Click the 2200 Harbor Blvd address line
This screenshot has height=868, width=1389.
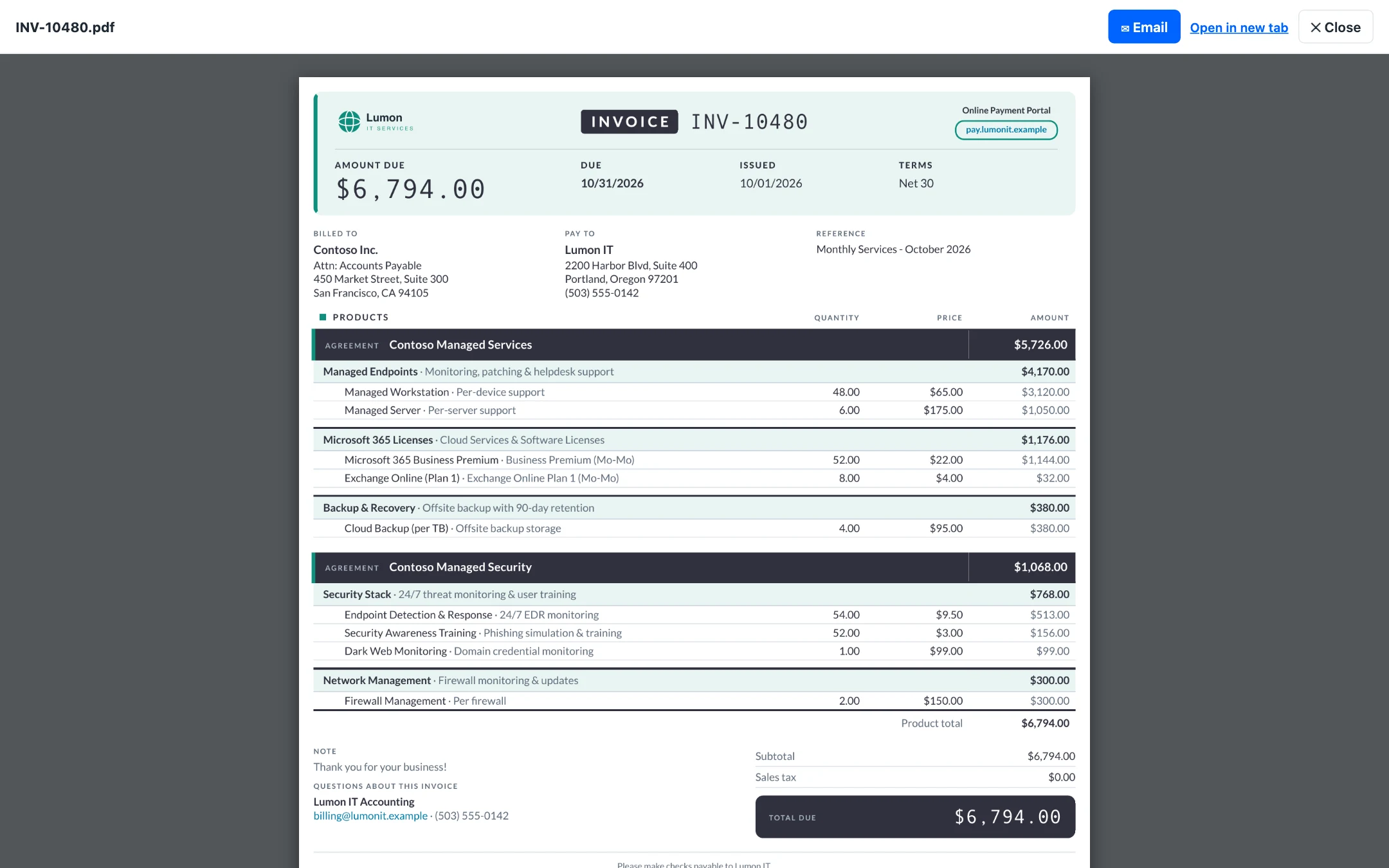(x=631, y=266)
